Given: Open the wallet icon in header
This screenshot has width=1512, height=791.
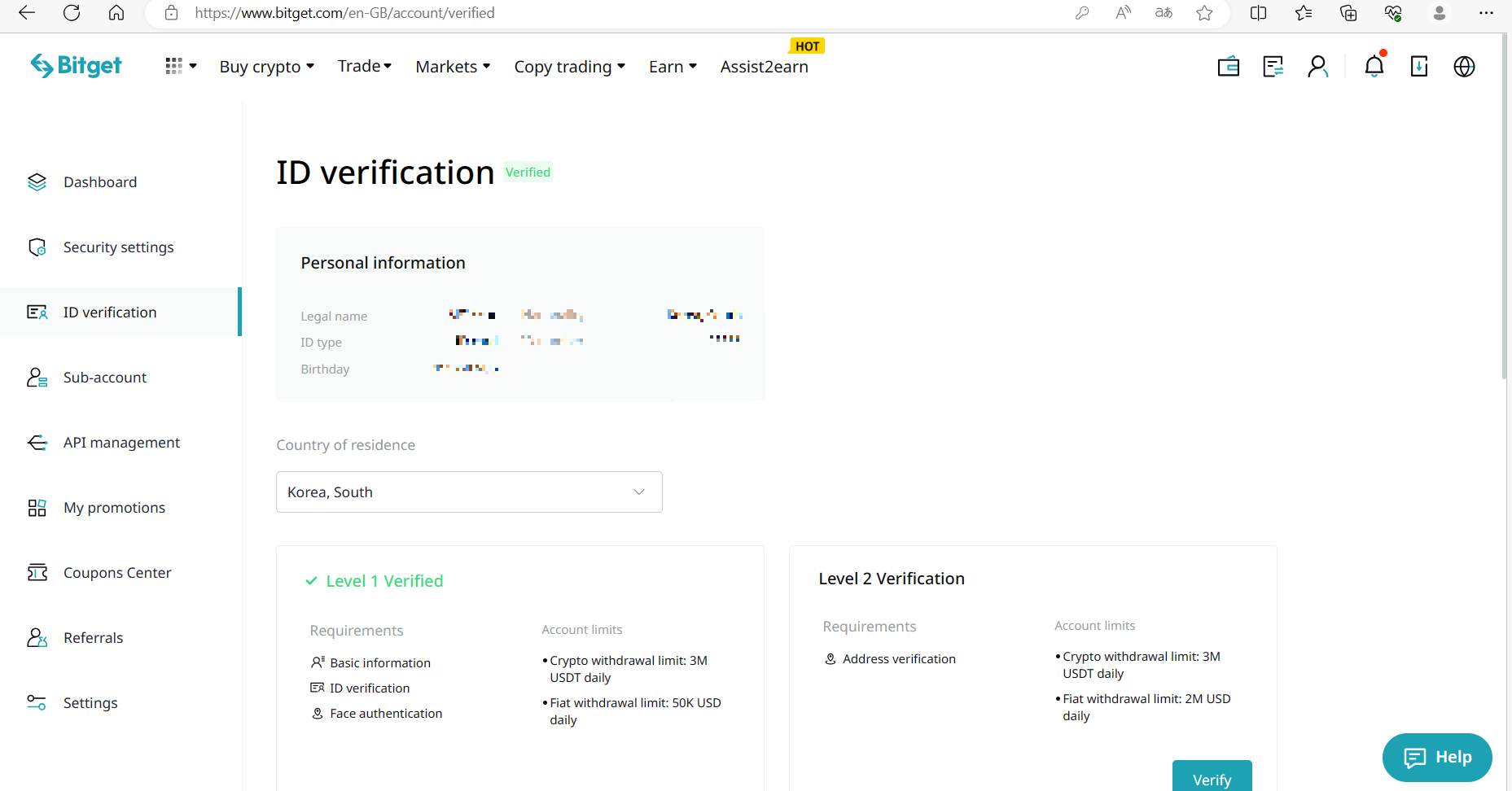Looking at the screenshot, I should (x=1228, y=67).
